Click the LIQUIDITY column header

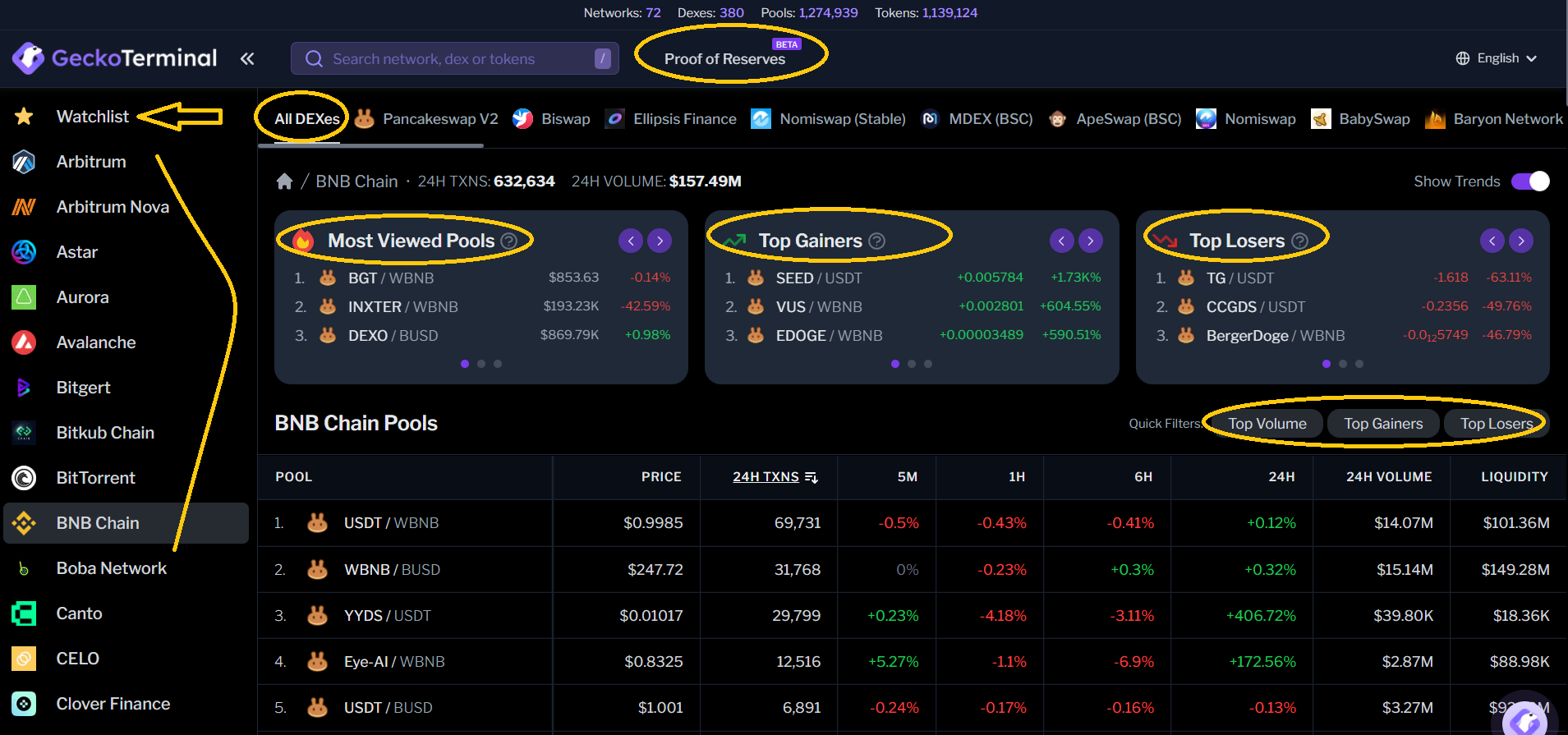[x=1514, y=477]
